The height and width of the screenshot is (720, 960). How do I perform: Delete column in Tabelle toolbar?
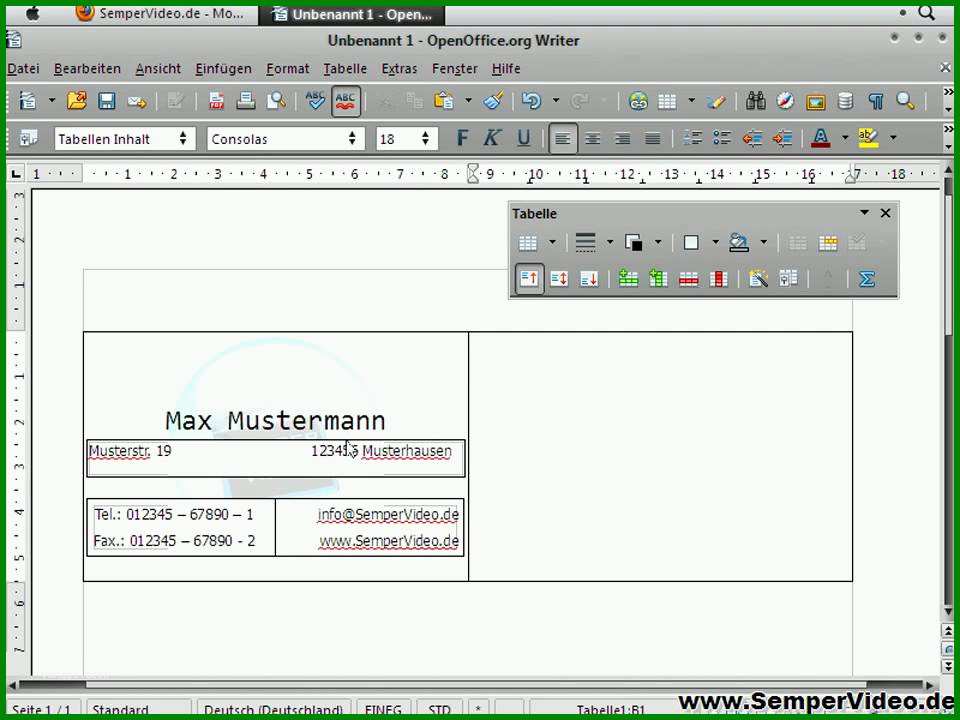pyautogui.click(x=718, y=279)
